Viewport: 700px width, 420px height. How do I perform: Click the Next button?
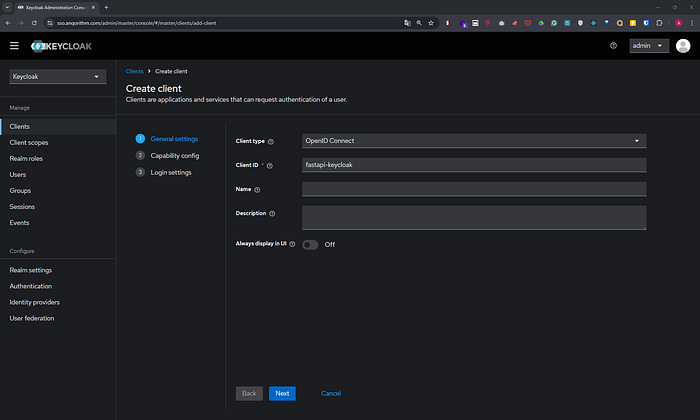coord(282,393)
